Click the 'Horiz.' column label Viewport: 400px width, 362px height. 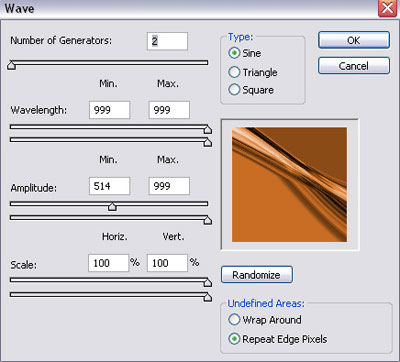115,237
